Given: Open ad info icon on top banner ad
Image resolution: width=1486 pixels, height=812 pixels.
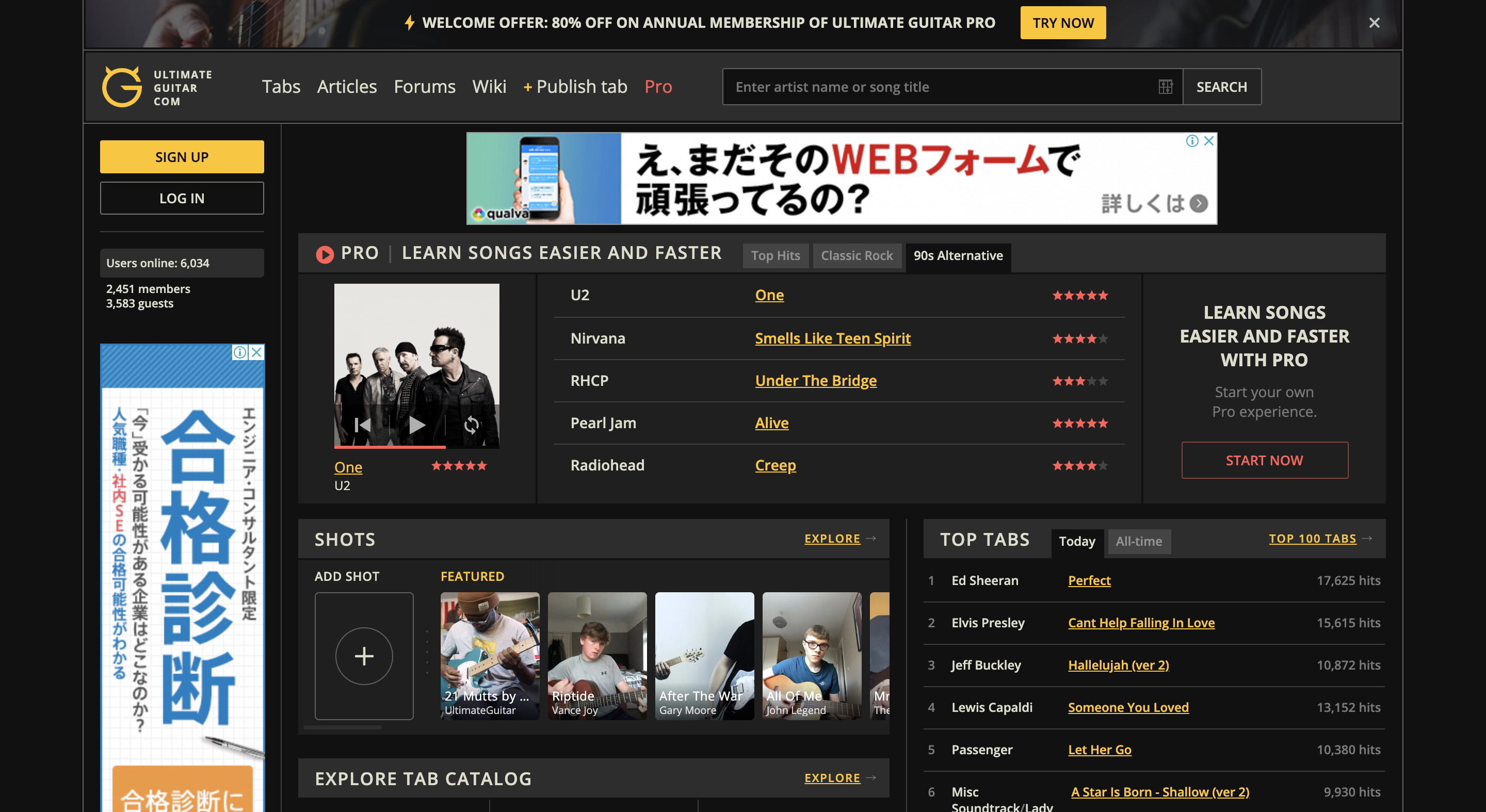Looking at the screenshot, I should (1192, 141).
